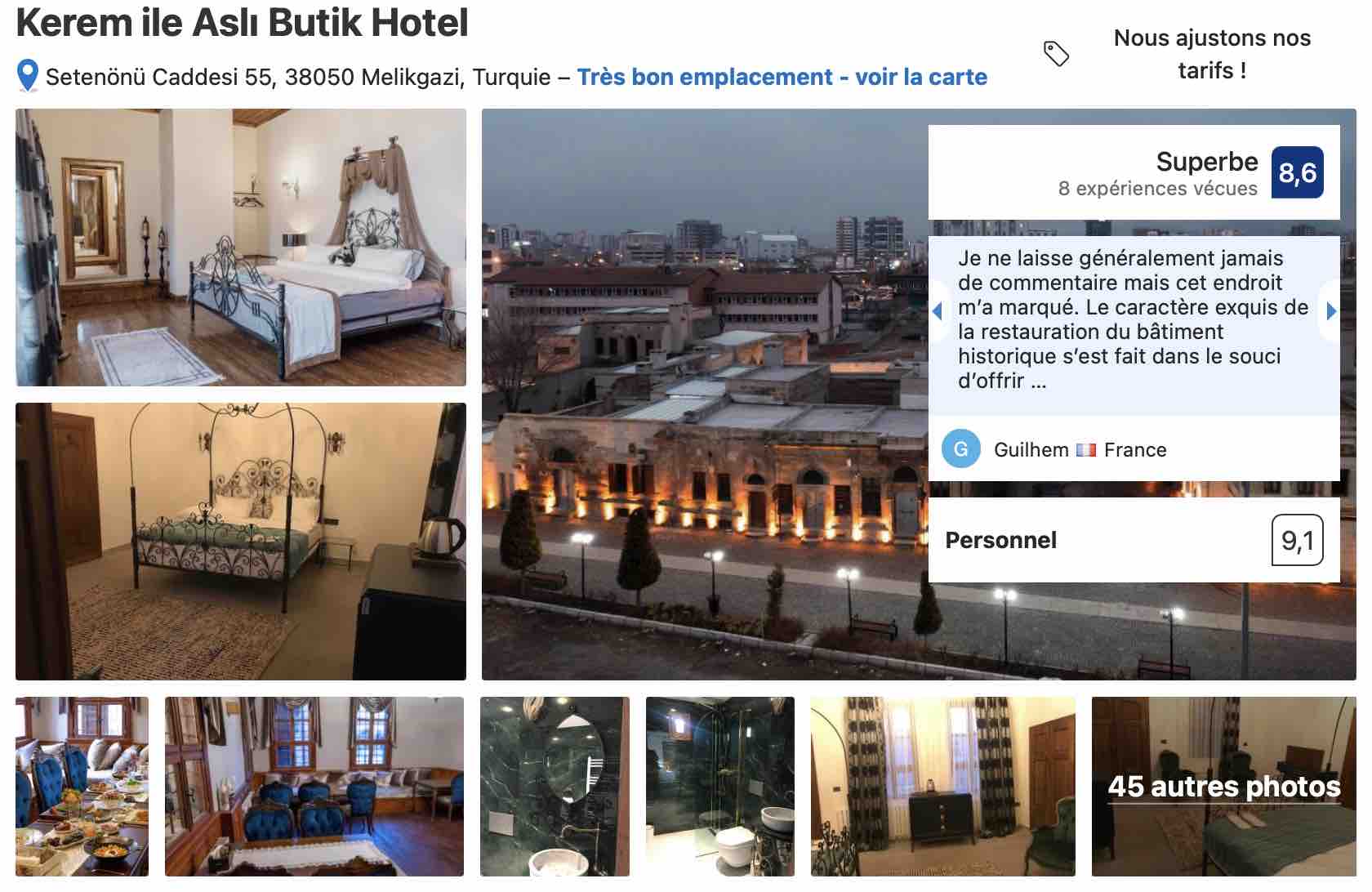This screenshot has width=1372, height=892.
Task: Click the 9,1 Personnel score badge
Action: pyautogui.click(x=1298, y=540)
